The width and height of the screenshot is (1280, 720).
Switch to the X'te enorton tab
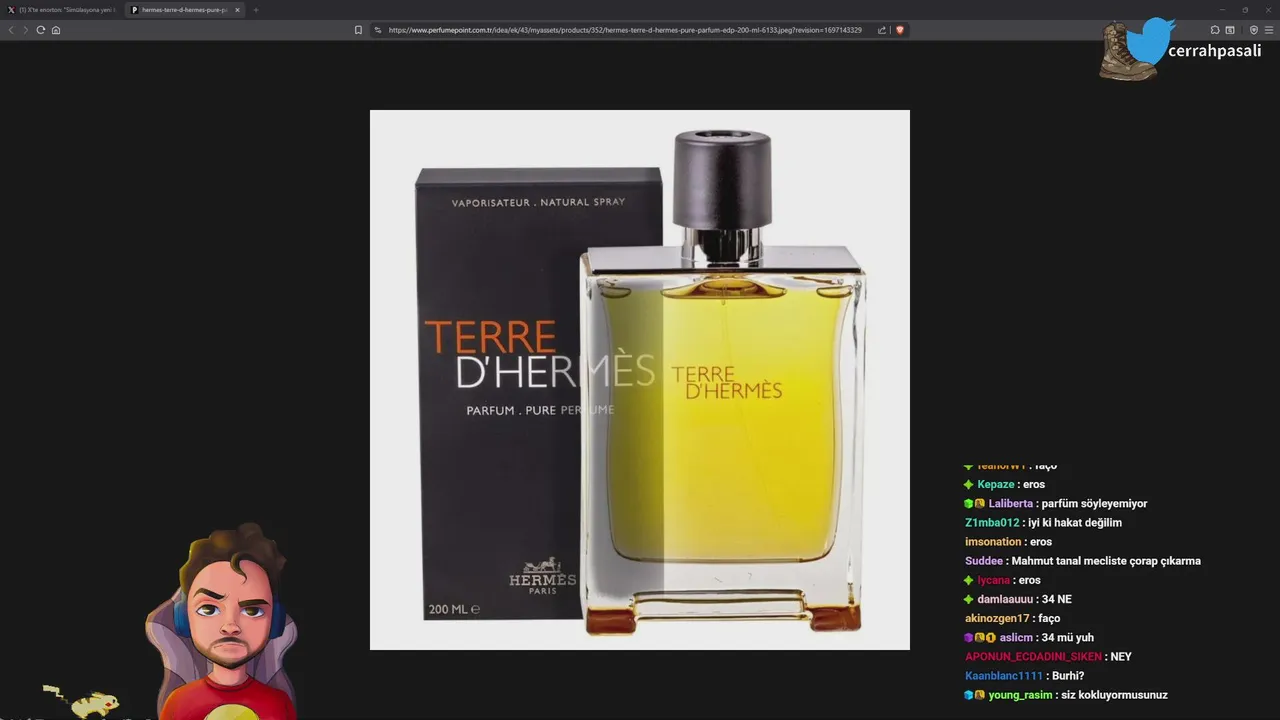tap(62, 10)
